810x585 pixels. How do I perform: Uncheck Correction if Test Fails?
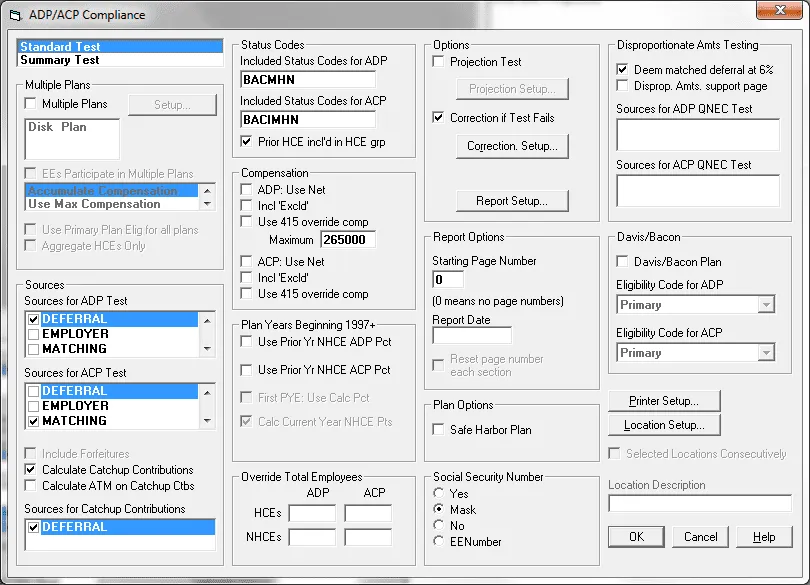(439, 118)
